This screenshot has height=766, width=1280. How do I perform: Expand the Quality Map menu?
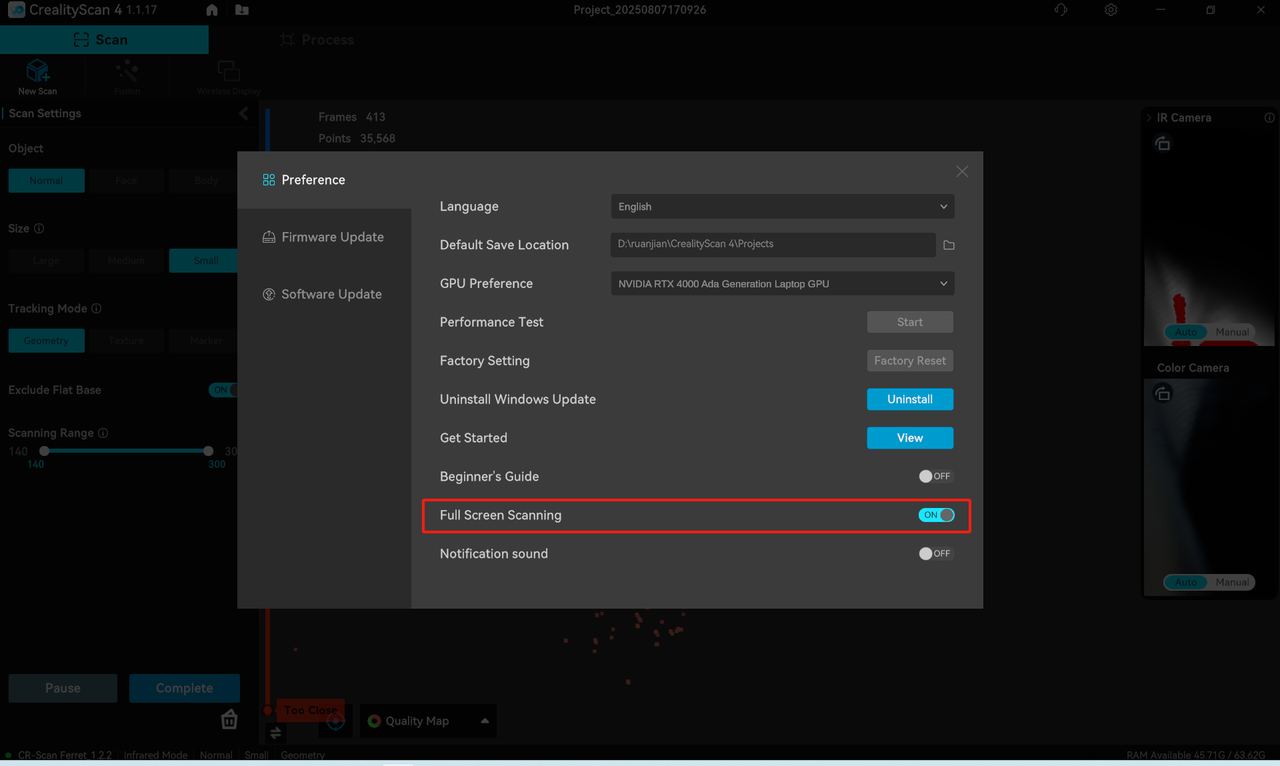point(485,721)
